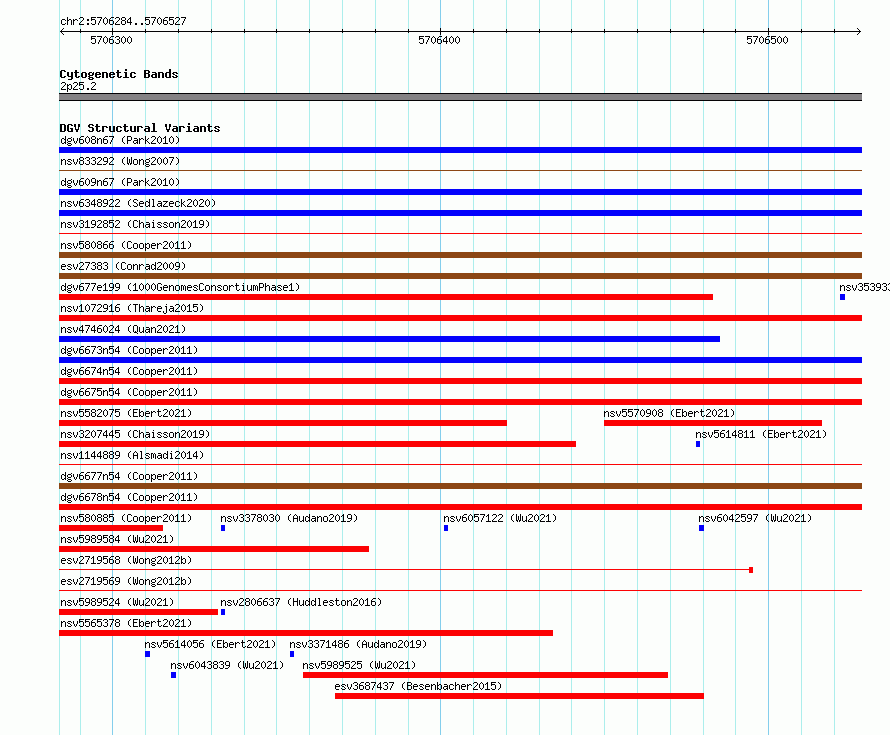
Task: Click the blue marker under nsv6057122
Action: (x=446, y=528)
